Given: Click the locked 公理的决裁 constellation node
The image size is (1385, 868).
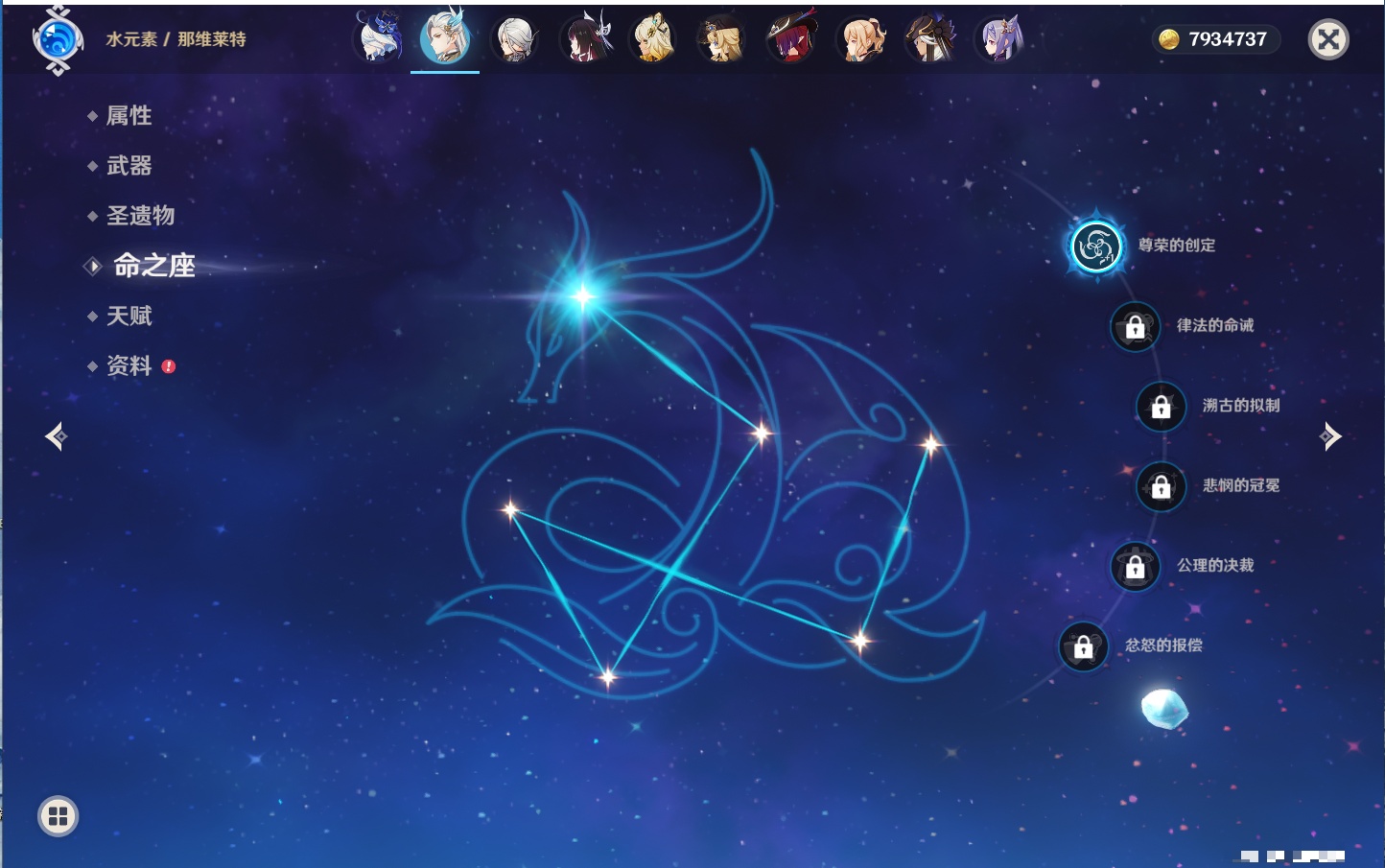Looking at the screenshot, I should pyautogui.click(x=1135, y=567).
